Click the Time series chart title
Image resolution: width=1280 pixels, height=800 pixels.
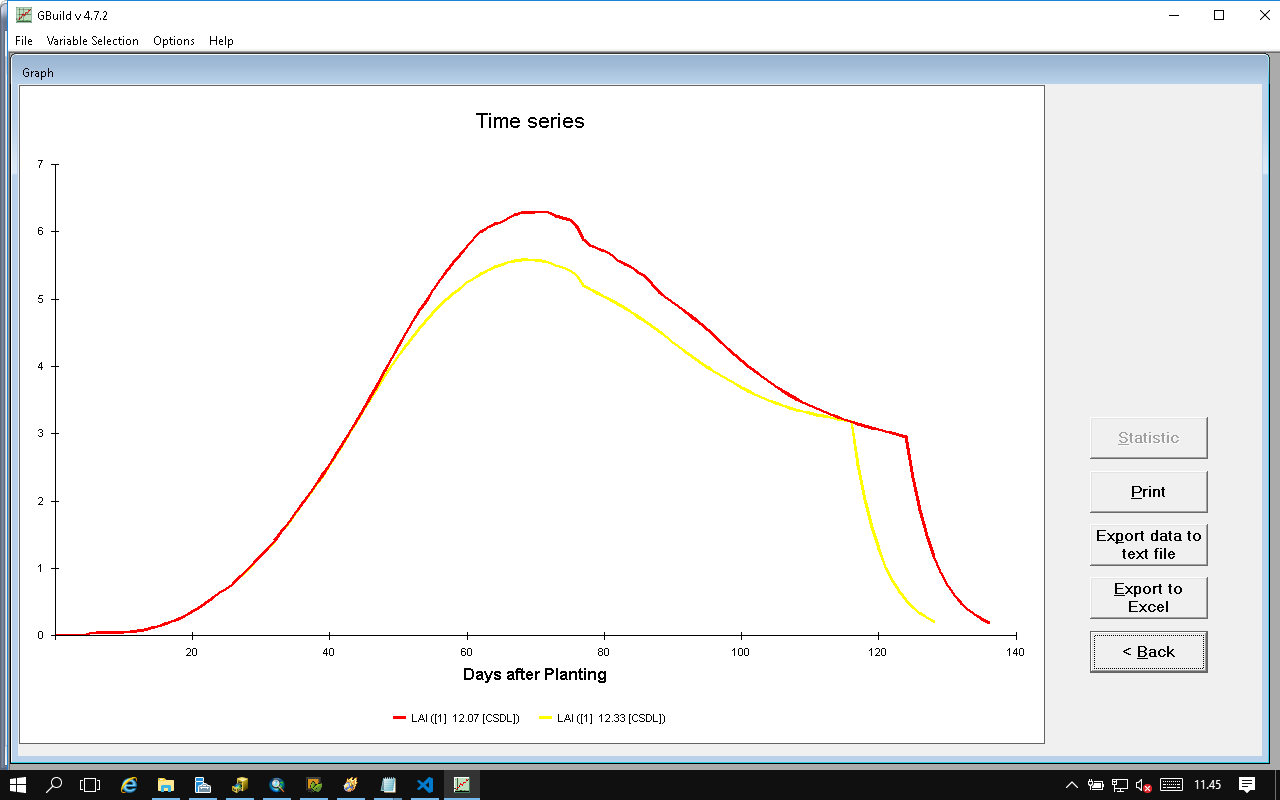(x=530, y=121)
